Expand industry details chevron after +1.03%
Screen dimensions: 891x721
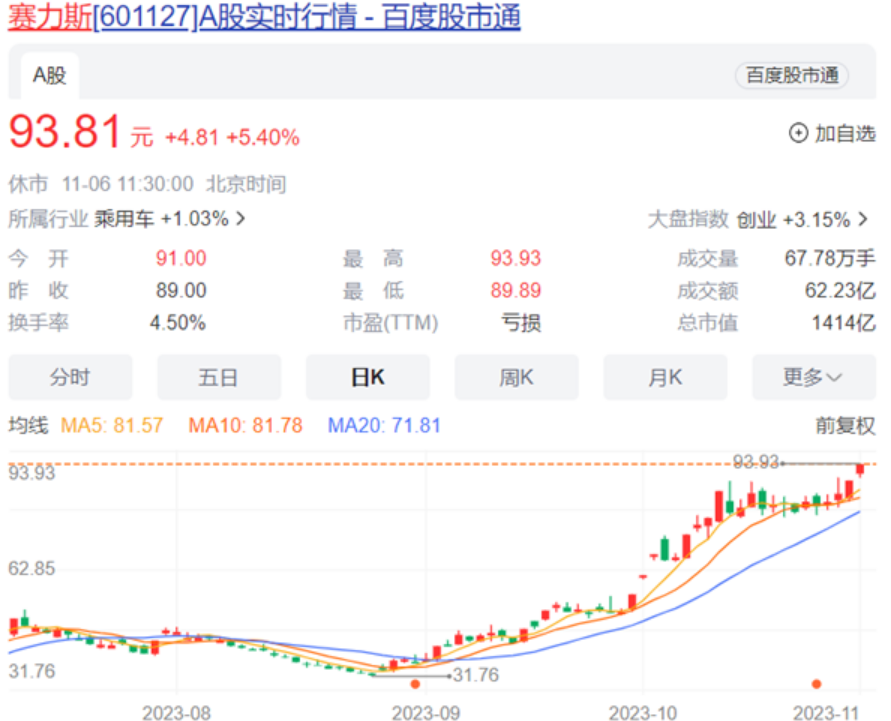point(241,219)
